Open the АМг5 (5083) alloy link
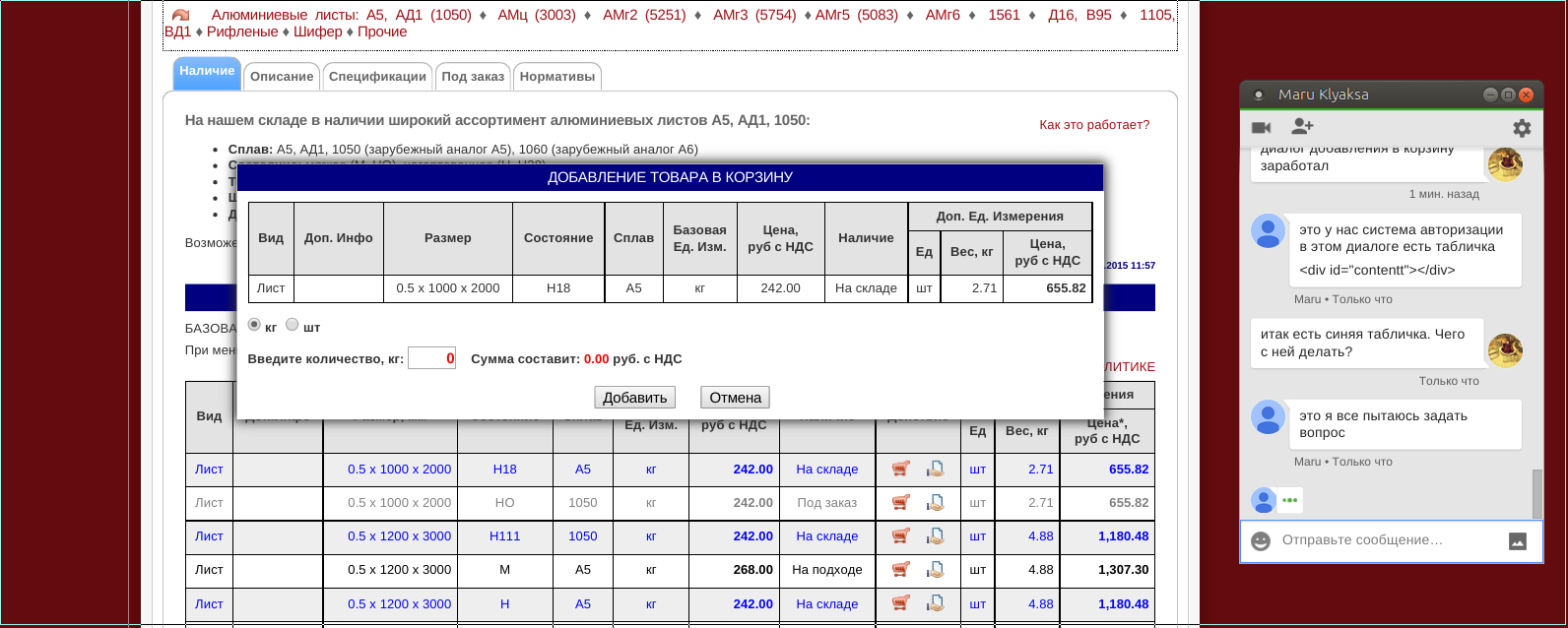Screen dimensions: 1568x628 (857, 15)
